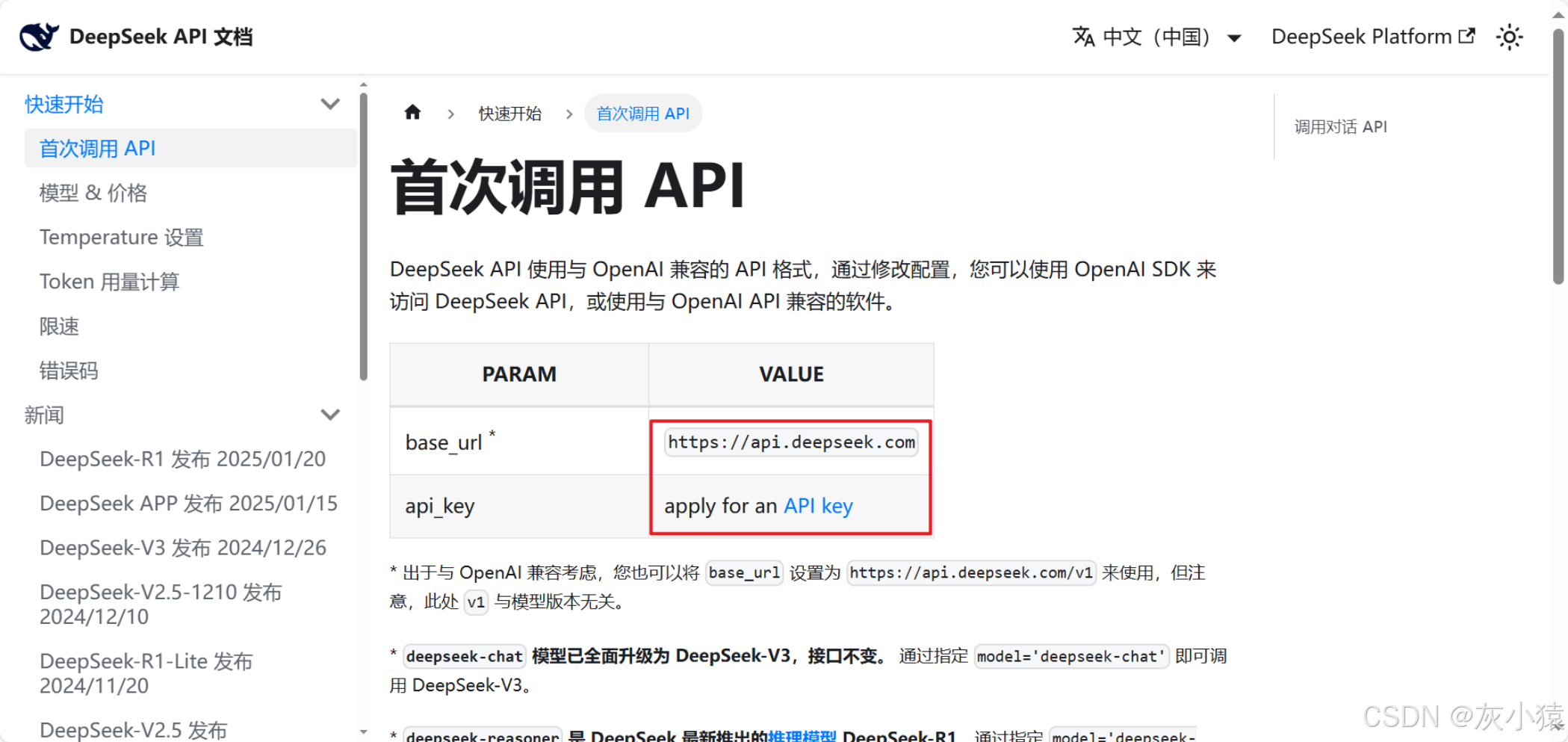Click the 首次调用 API page heading
1568x742 pixels.
click(567, 187)
